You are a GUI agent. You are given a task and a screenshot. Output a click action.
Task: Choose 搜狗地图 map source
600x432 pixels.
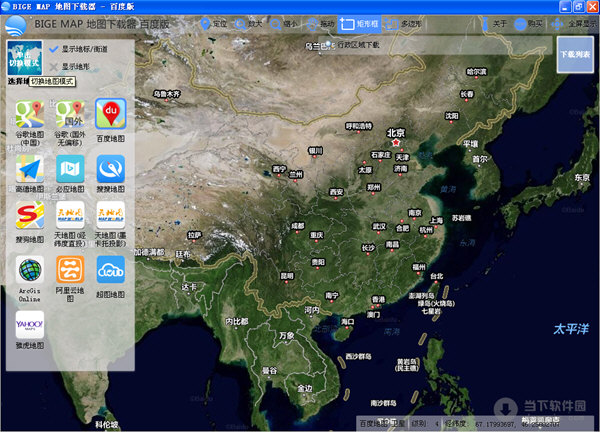[30, 222]
